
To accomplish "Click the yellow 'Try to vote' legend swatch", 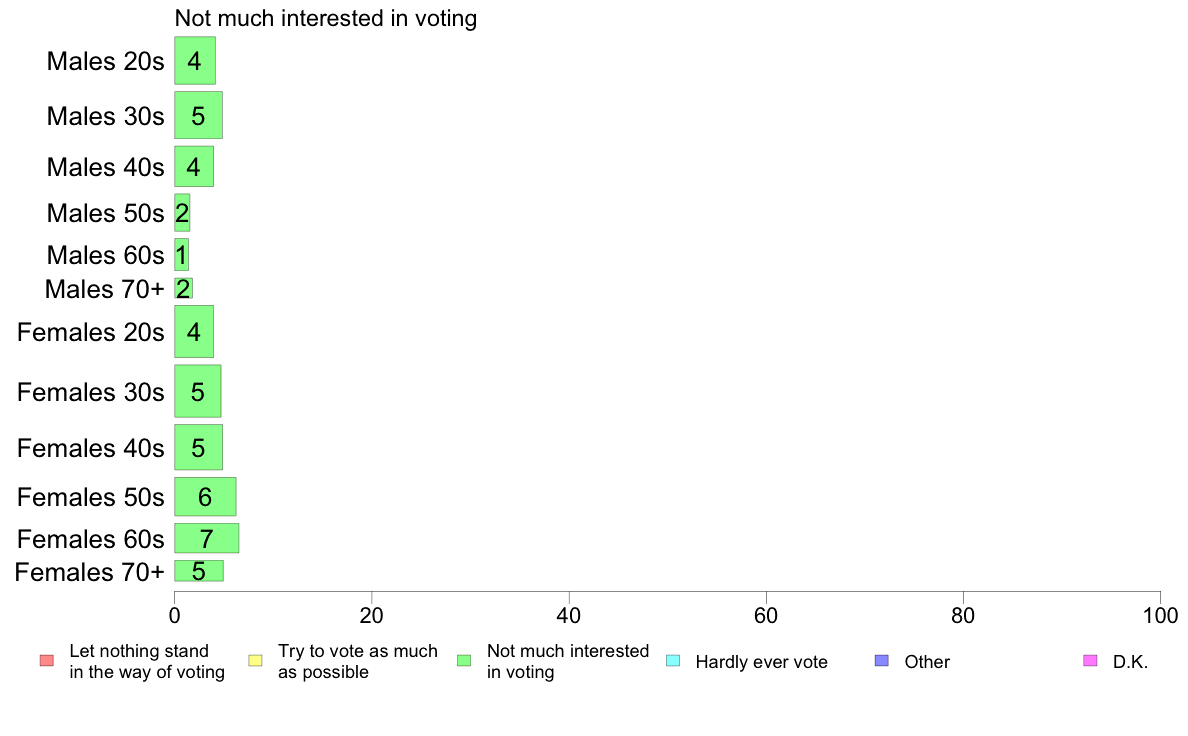I will (255, 661).
